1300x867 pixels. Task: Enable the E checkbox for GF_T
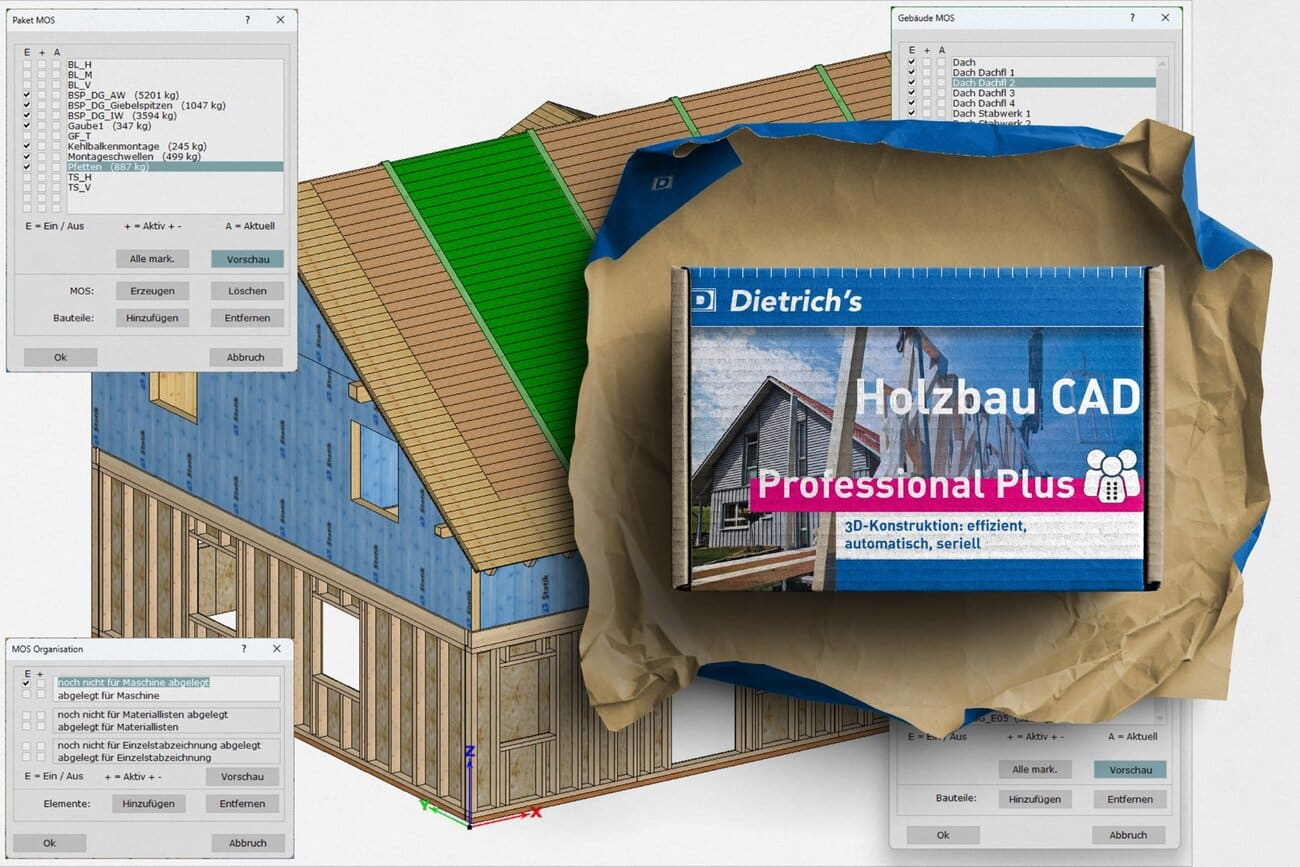tap(27, 136)
